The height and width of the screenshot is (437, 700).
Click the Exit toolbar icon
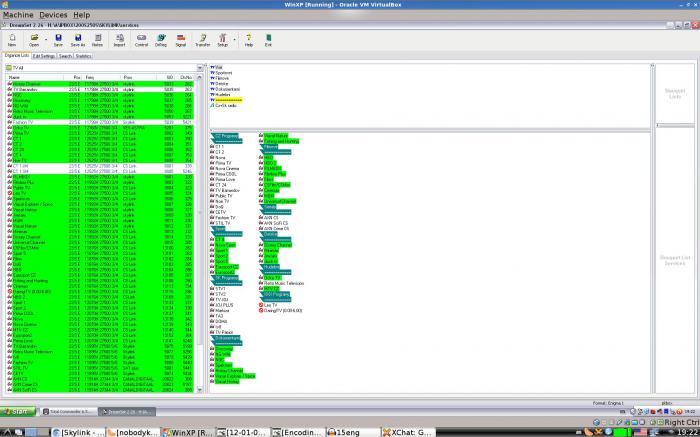[x=268, y=40]
